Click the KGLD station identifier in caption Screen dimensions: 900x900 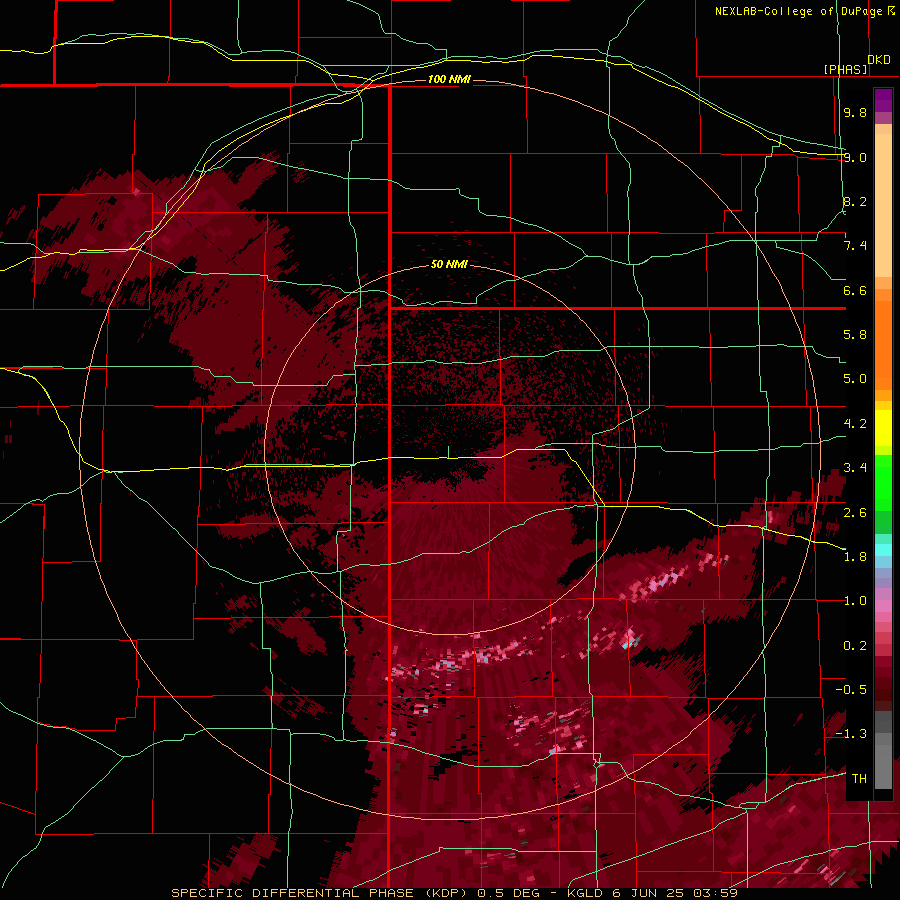tap(587, 893)
